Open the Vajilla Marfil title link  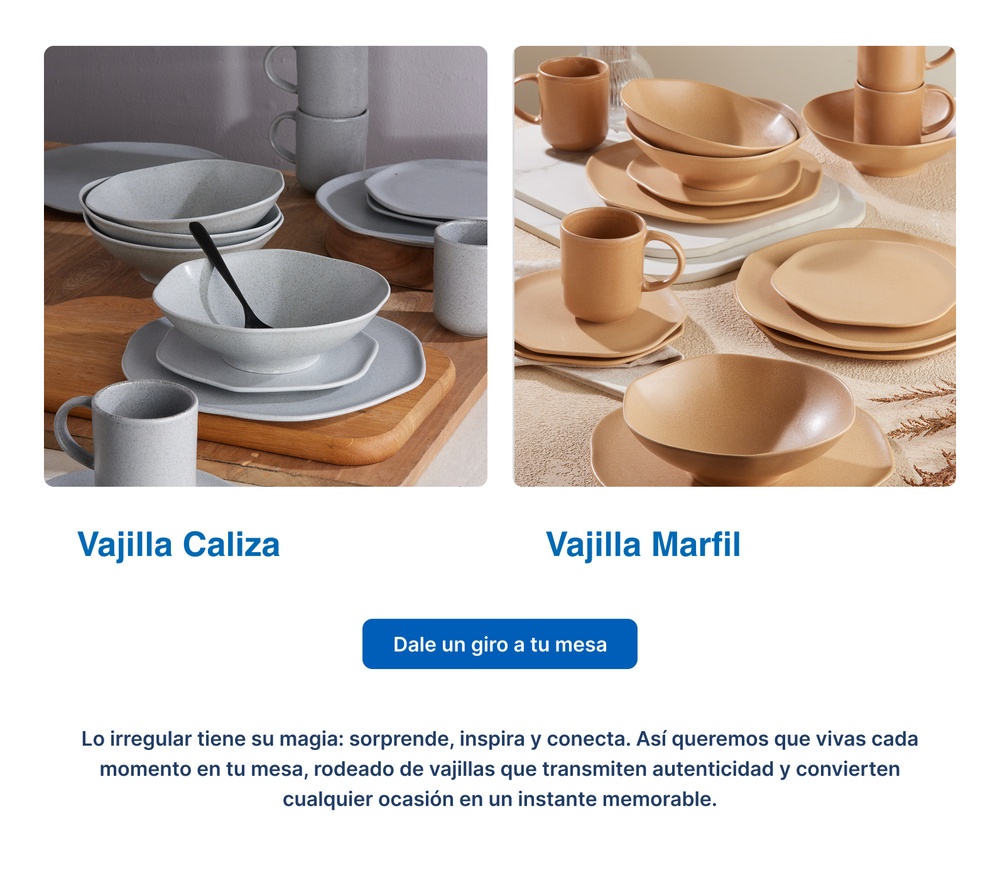point(643,545)
